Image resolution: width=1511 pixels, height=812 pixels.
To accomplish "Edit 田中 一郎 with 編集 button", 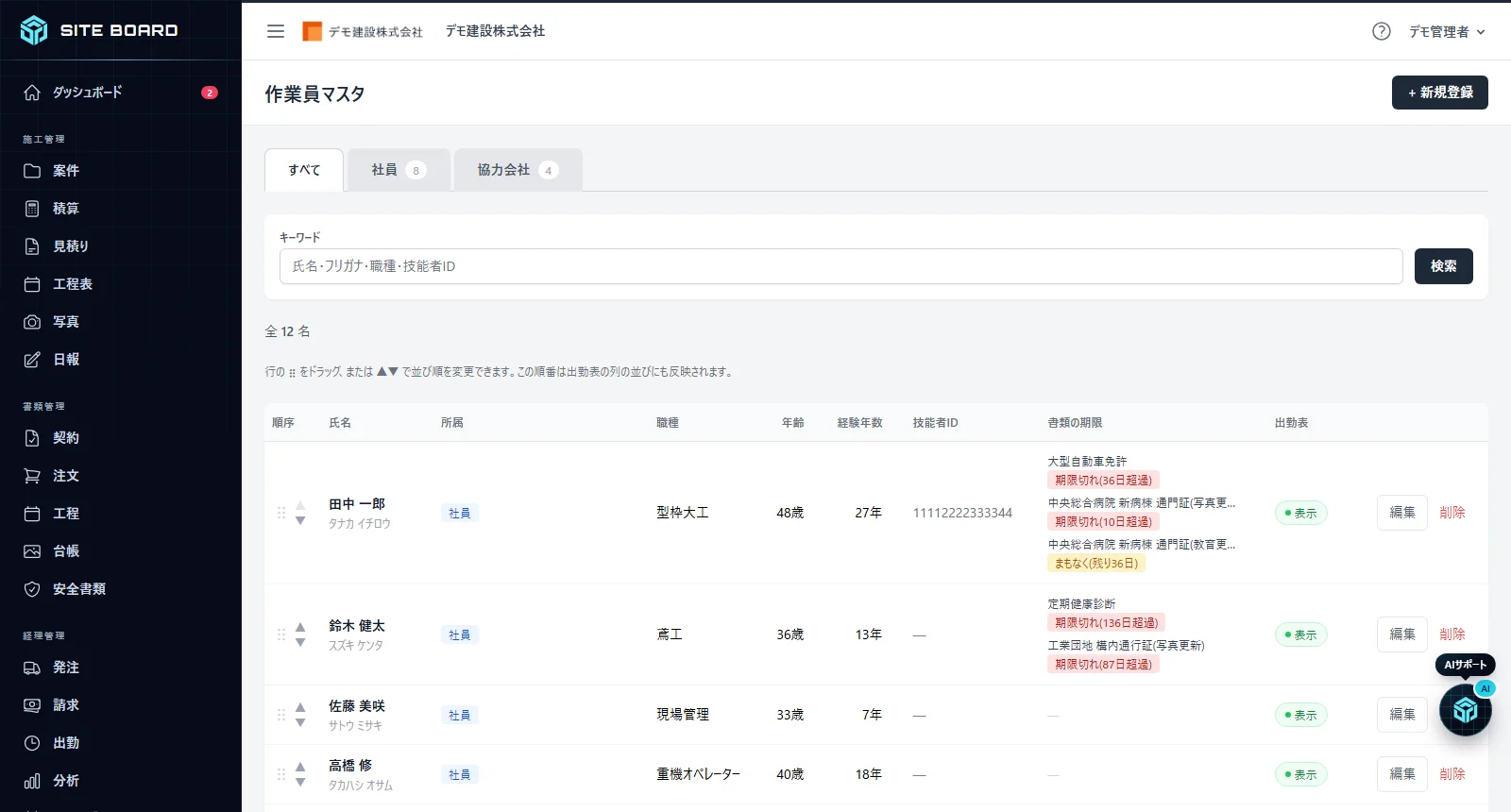I will [1402, 513].
